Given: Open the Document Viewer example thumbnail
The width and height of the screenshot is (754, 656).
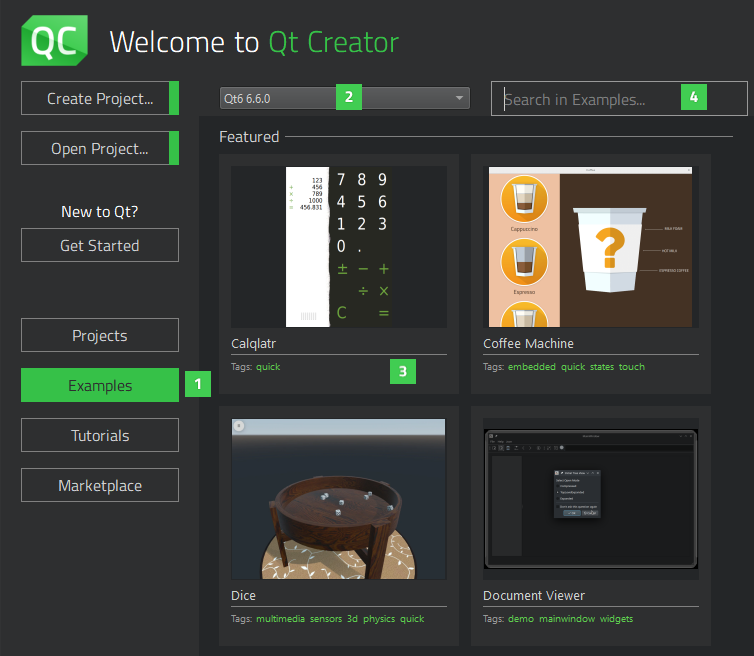Looking at the screenshot, I should tap(590, 498).
